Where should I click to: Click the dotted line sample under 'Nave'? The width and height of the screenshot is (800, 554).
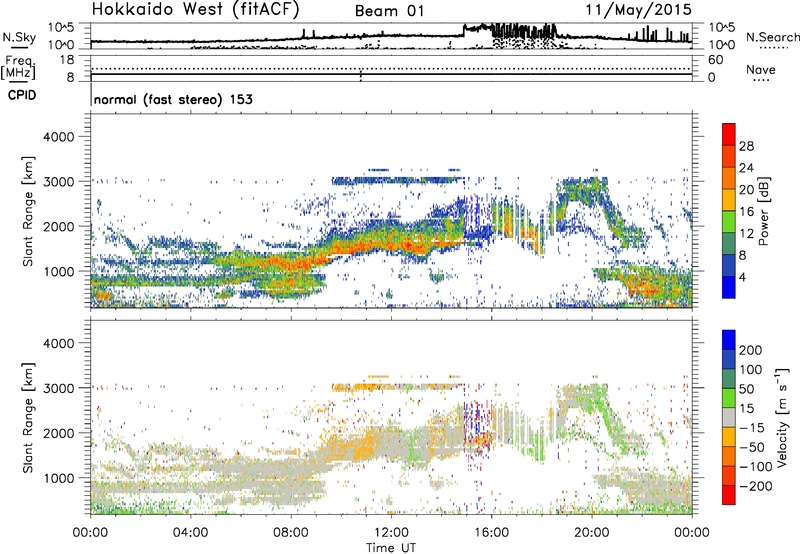pos(761,80)
